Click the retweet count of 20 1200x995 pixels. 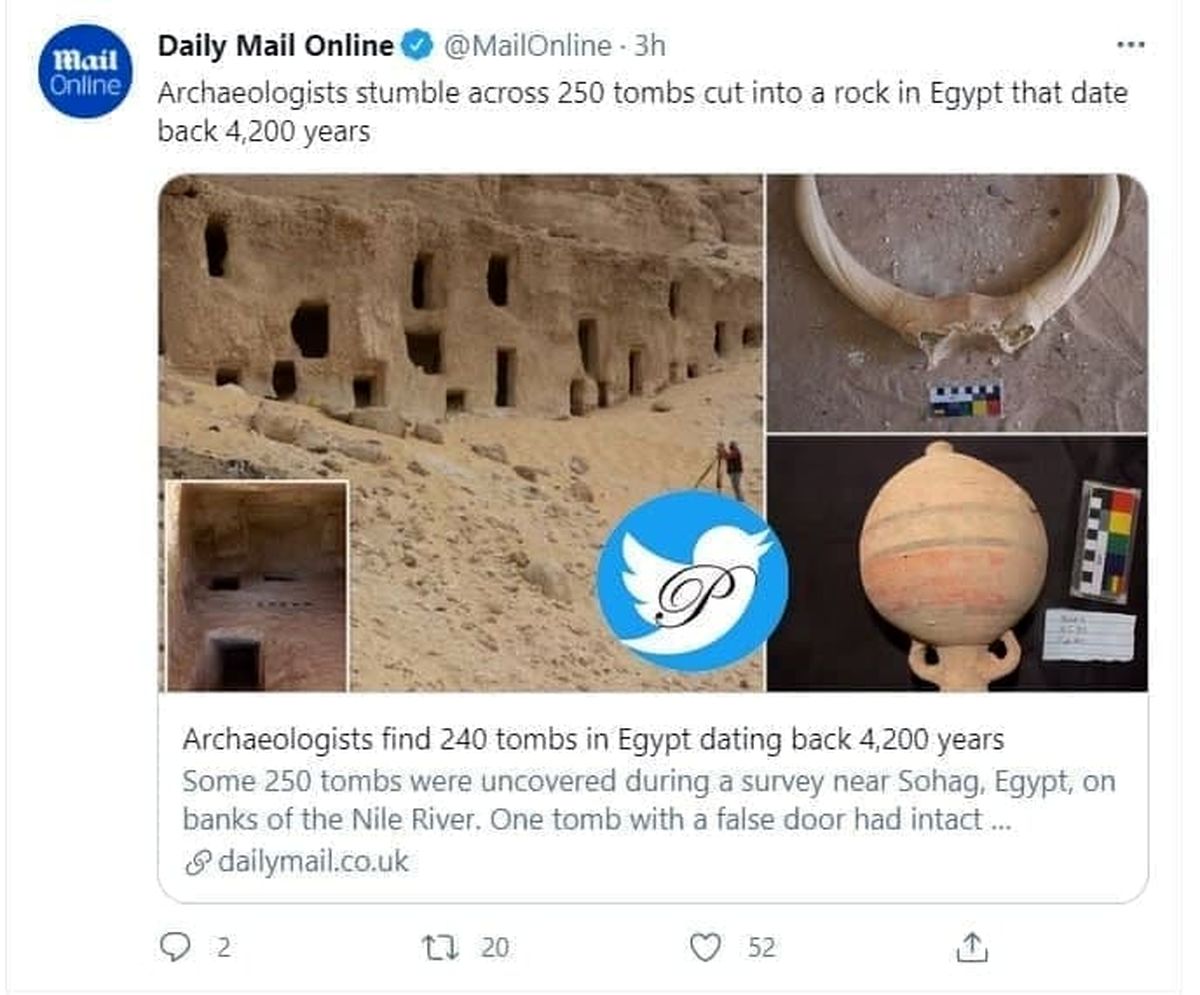point(494,947)
